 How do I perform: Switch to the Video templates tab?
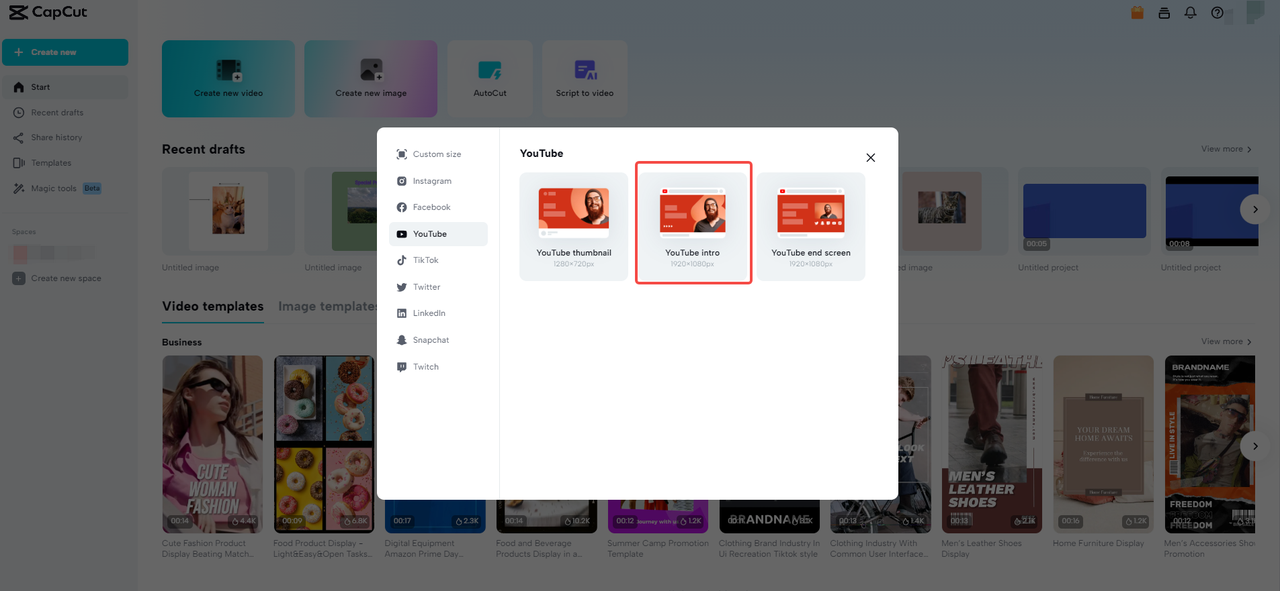[213, 307]
